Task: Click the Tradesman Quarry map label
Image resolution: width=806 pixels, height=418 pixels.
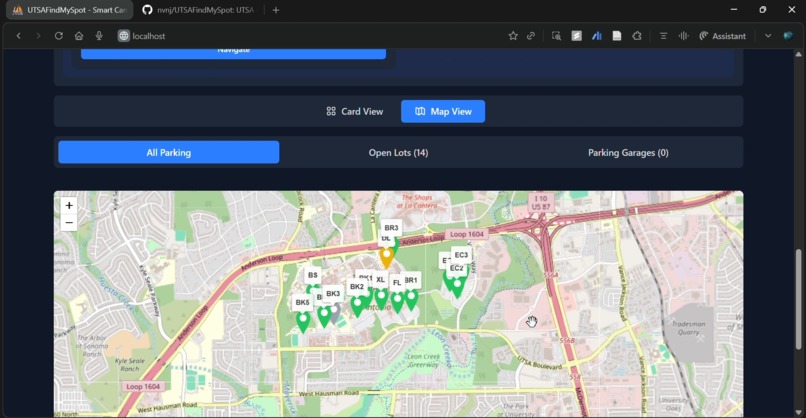Action: click(x=688, y=328)
